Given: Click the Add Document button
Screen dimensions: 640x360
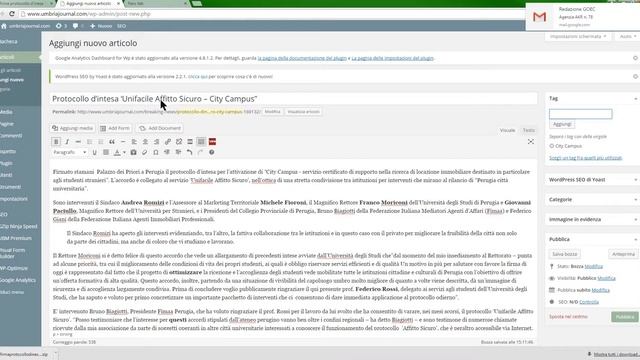Looking at the screenshot, I should [x=160, y=128].
